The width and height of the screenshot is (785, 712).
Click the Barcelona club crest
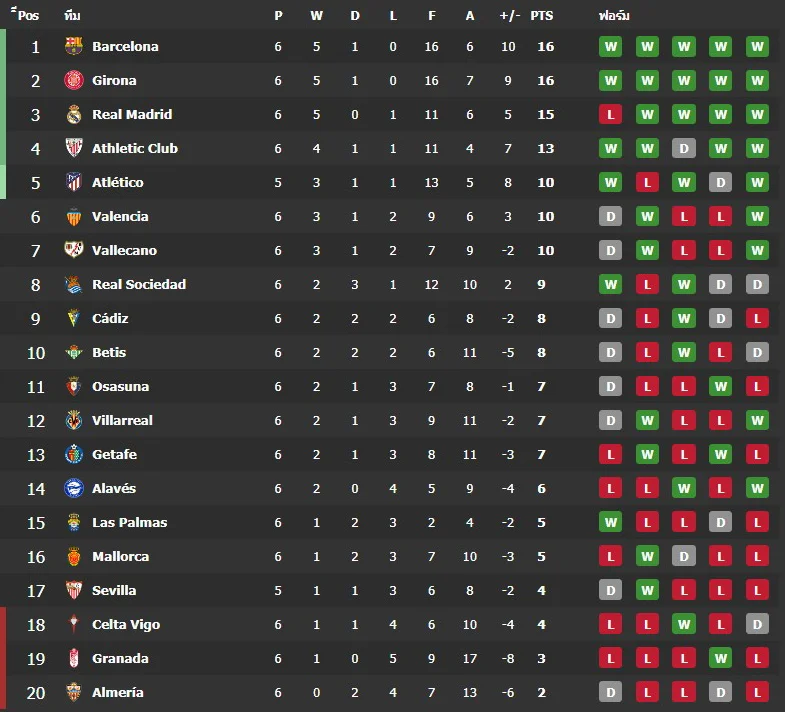[x=74, y=46]
